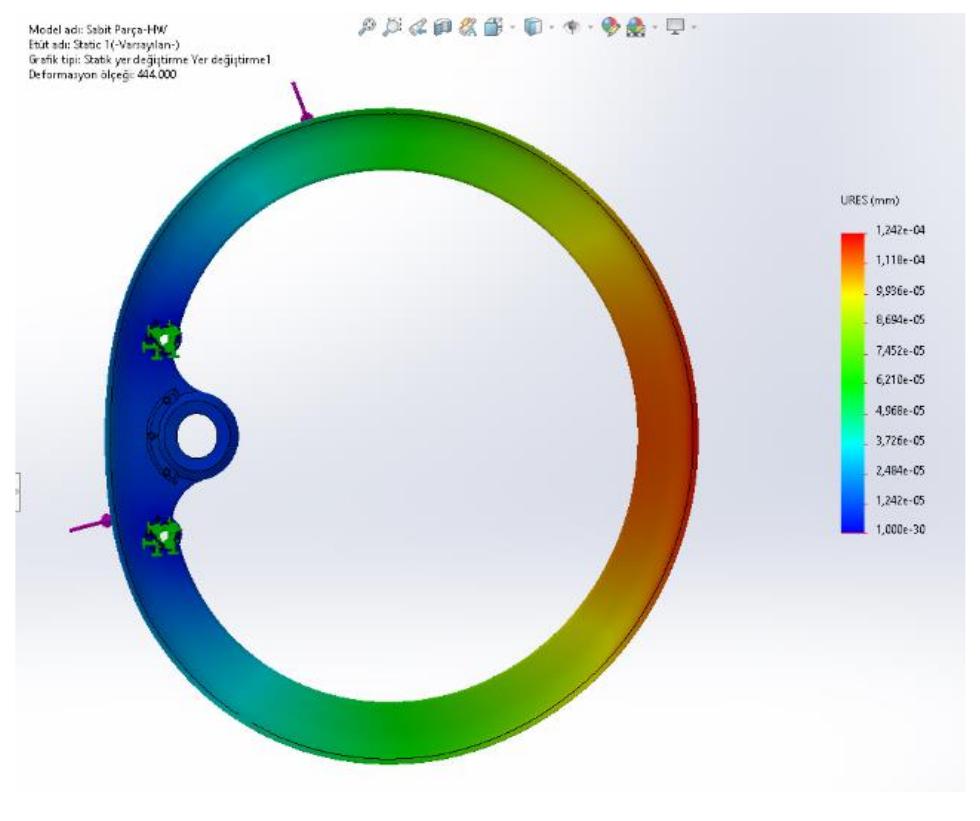This screenshot has height=821, width=980.
Task: Expand the View Orientation dropdown arrow
Action: pos(512,27)
